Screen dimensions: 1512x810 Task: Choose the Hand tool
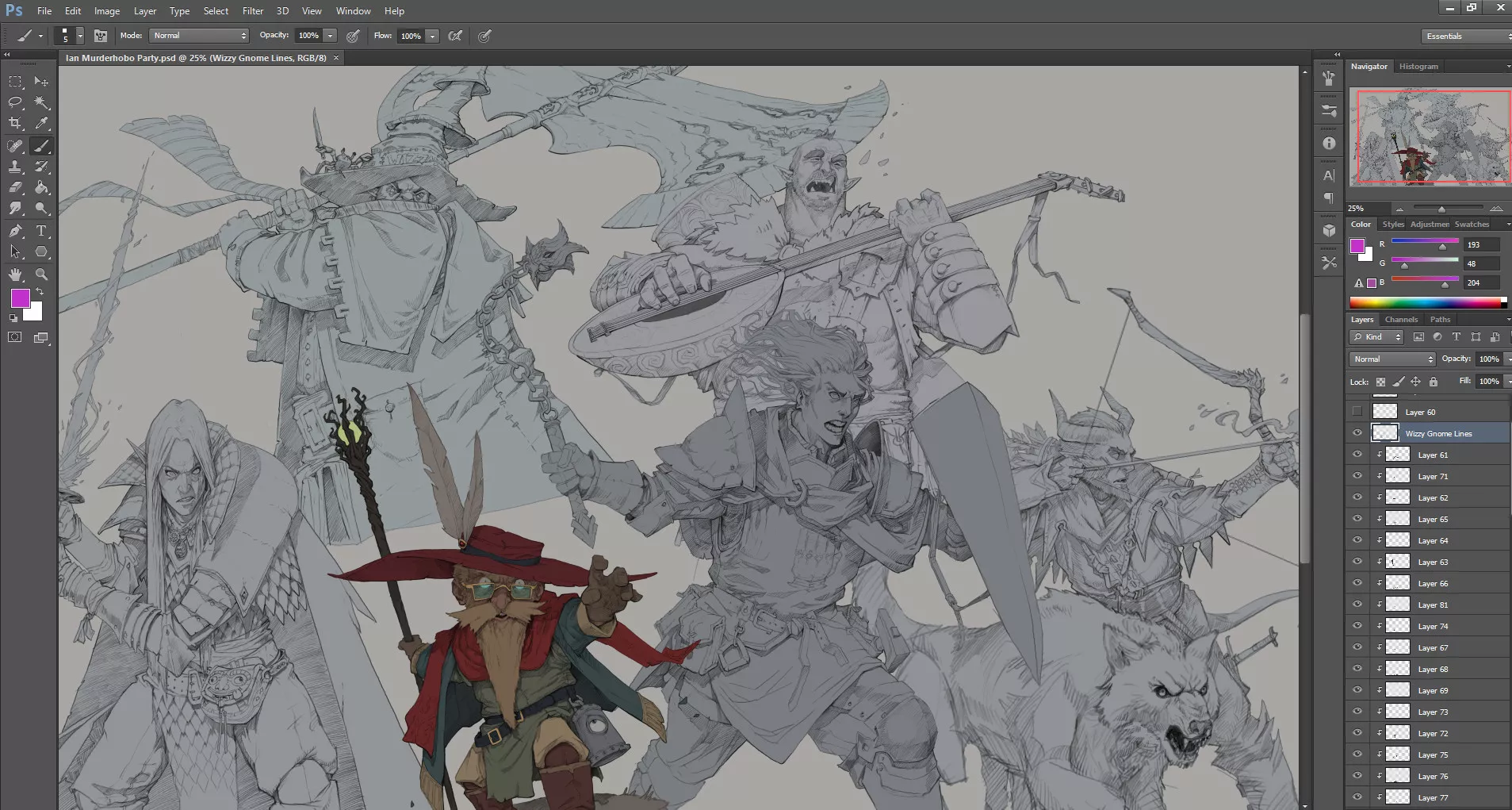[15, 274]
